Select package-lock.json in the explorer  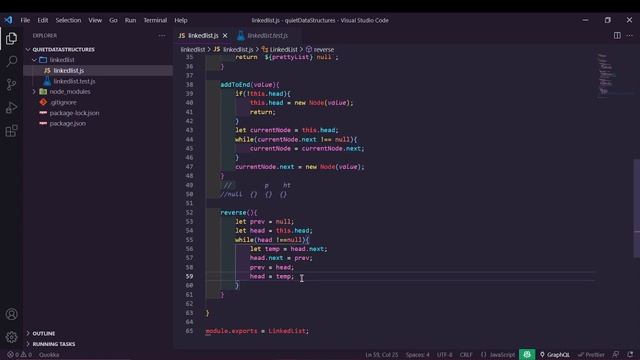point(74,113)
